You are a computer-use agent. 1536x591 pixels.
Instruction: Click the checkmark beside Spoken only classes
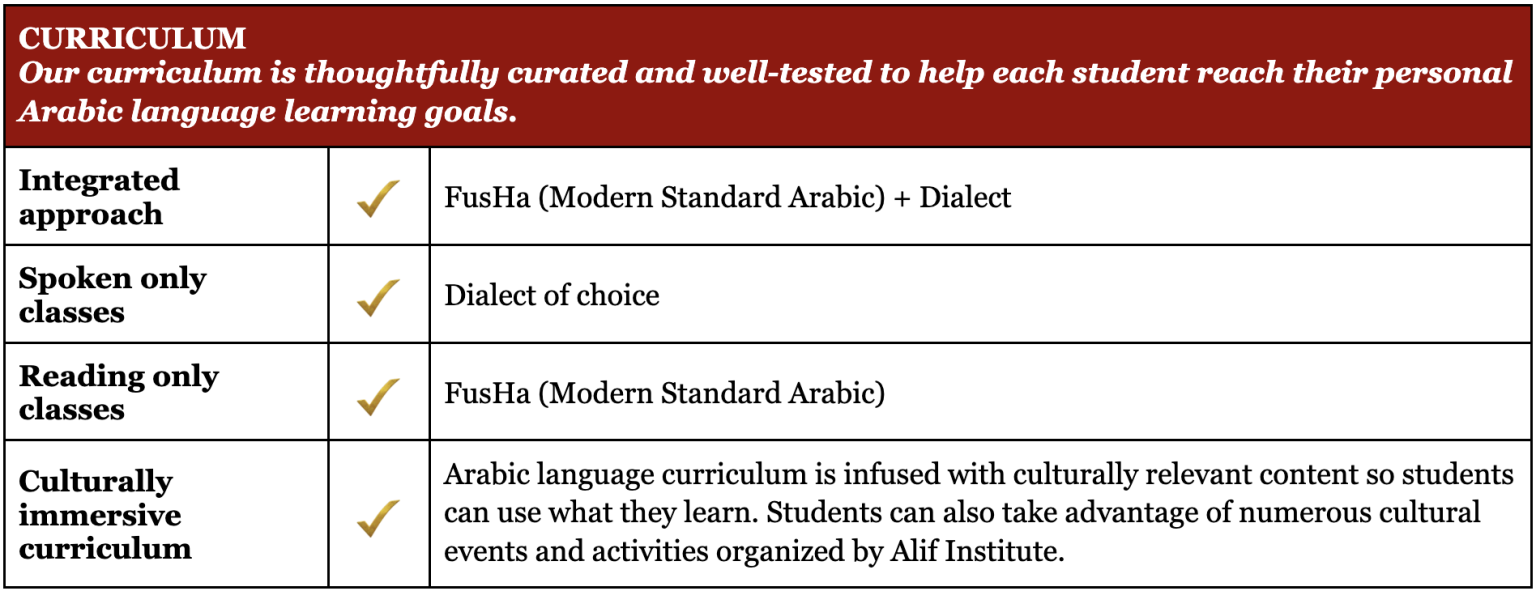[x=378, y=297]
